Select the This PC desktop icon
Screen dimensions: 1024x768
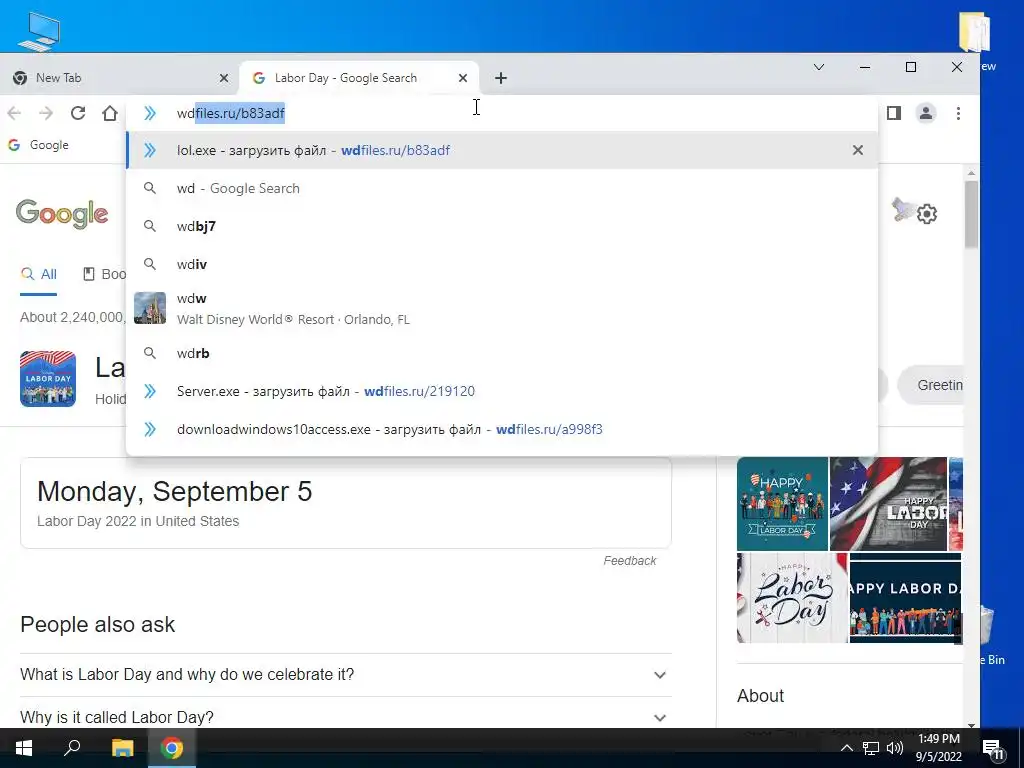click(38, 30)
